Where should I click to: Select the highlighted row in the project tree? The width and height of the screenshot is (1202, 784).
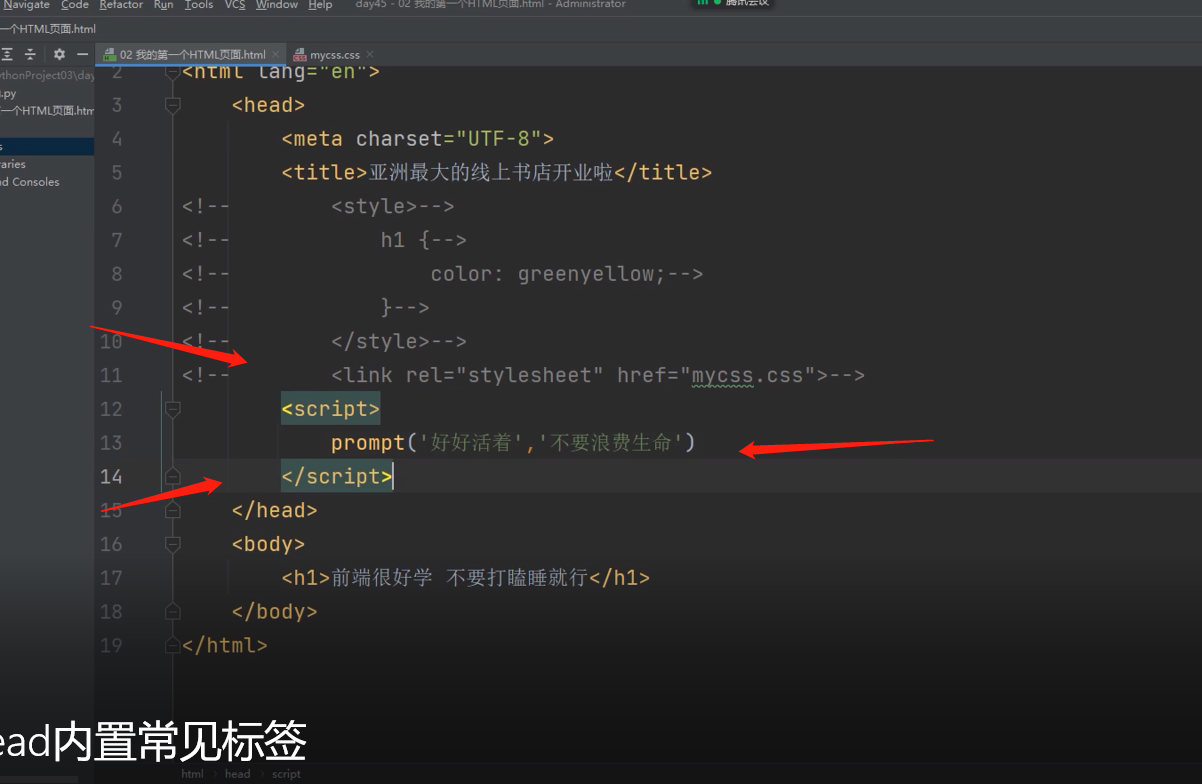[x=47, y=146]
